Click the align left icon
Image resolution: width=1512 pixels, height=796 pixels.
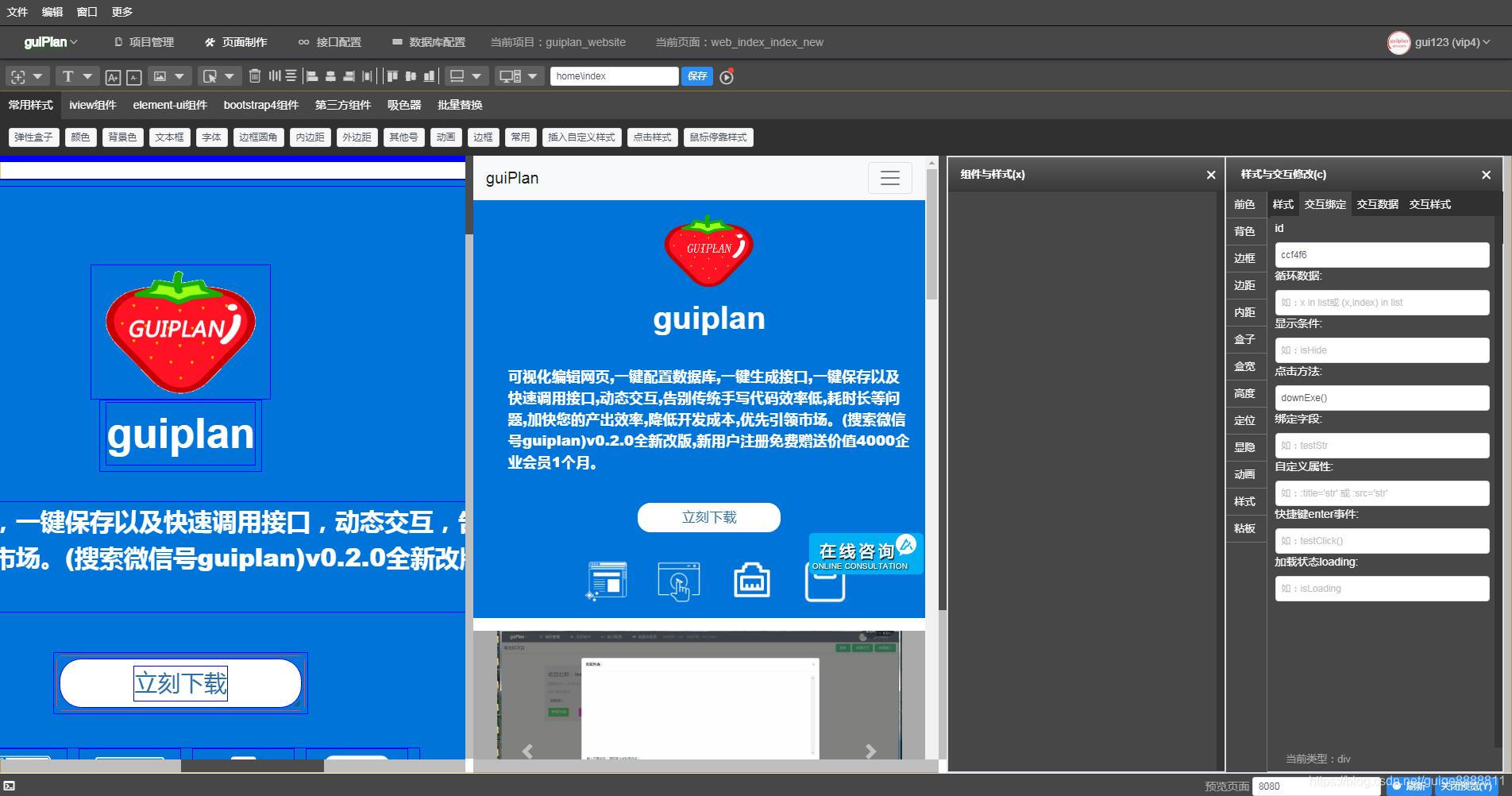(312, 76)
